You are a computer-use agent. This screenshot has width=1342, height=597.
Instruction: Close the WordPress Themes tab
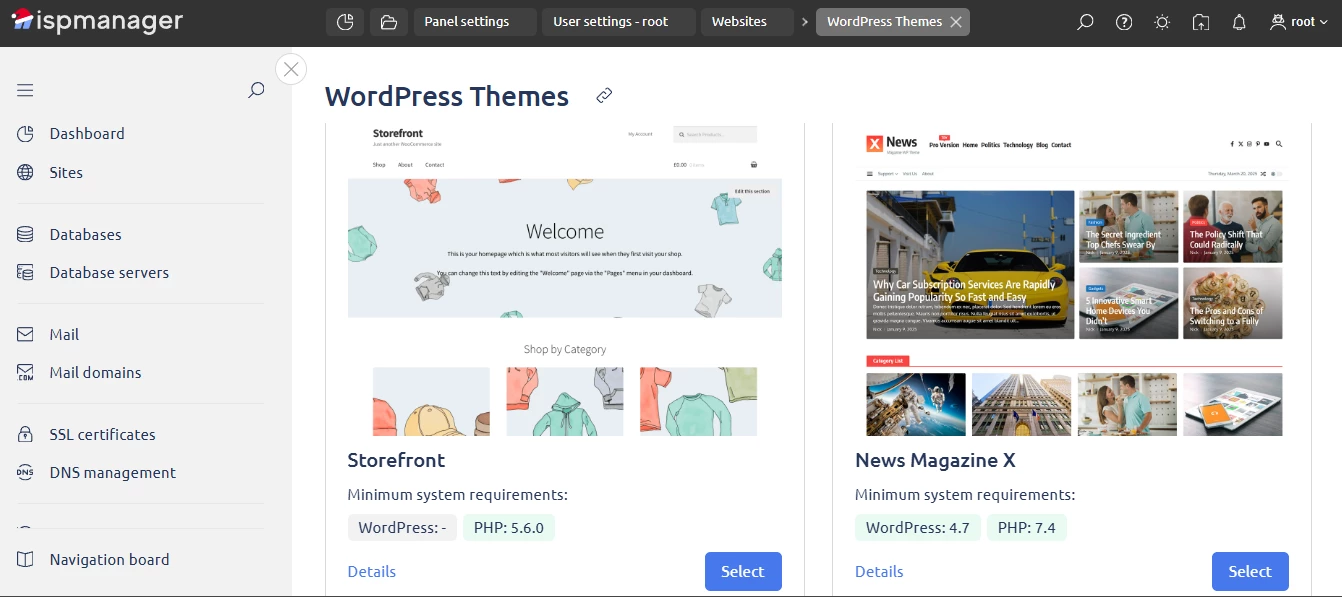(955, 21)
